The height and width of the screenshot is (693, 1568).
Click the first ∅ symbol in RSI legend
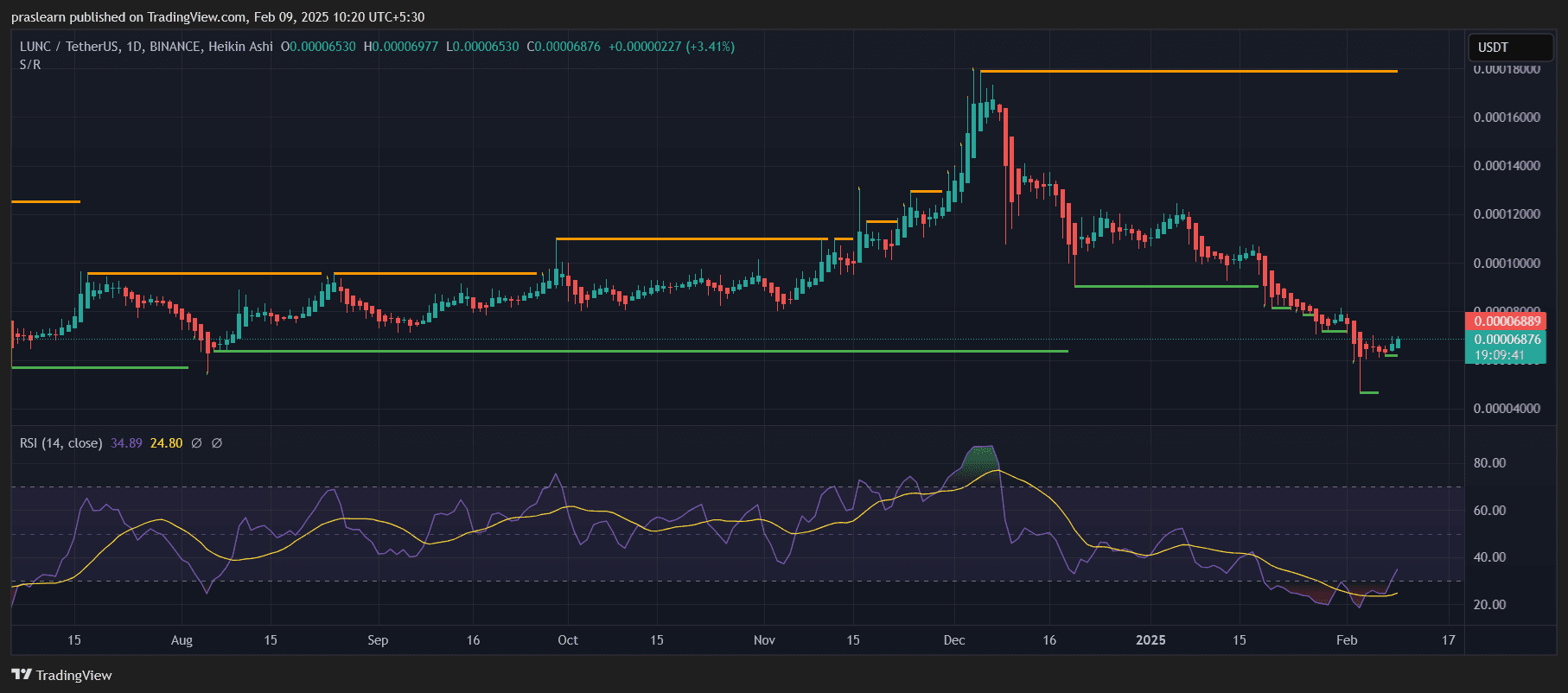196,443
